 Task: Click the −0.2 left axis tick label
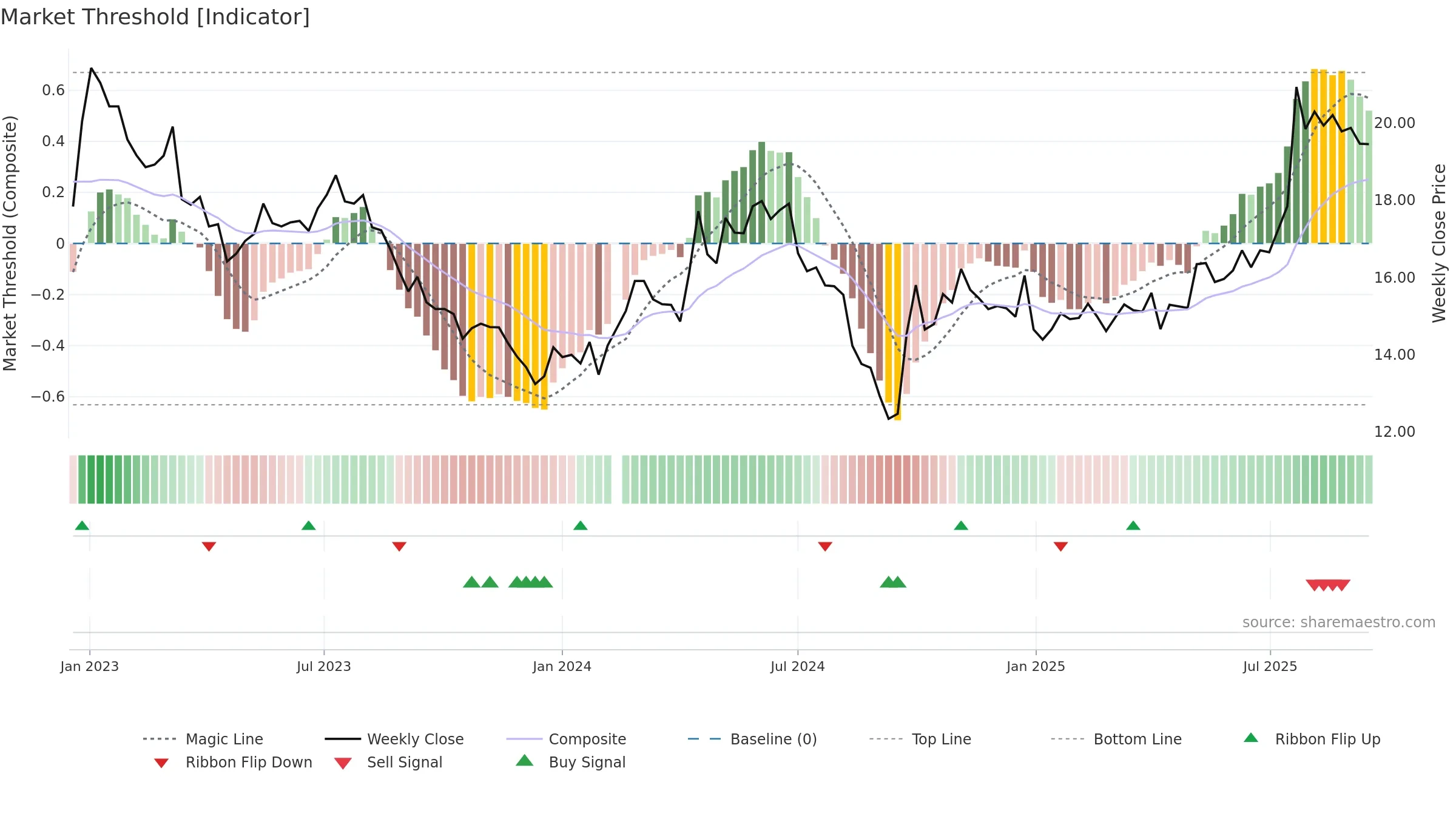coord(48,294)
